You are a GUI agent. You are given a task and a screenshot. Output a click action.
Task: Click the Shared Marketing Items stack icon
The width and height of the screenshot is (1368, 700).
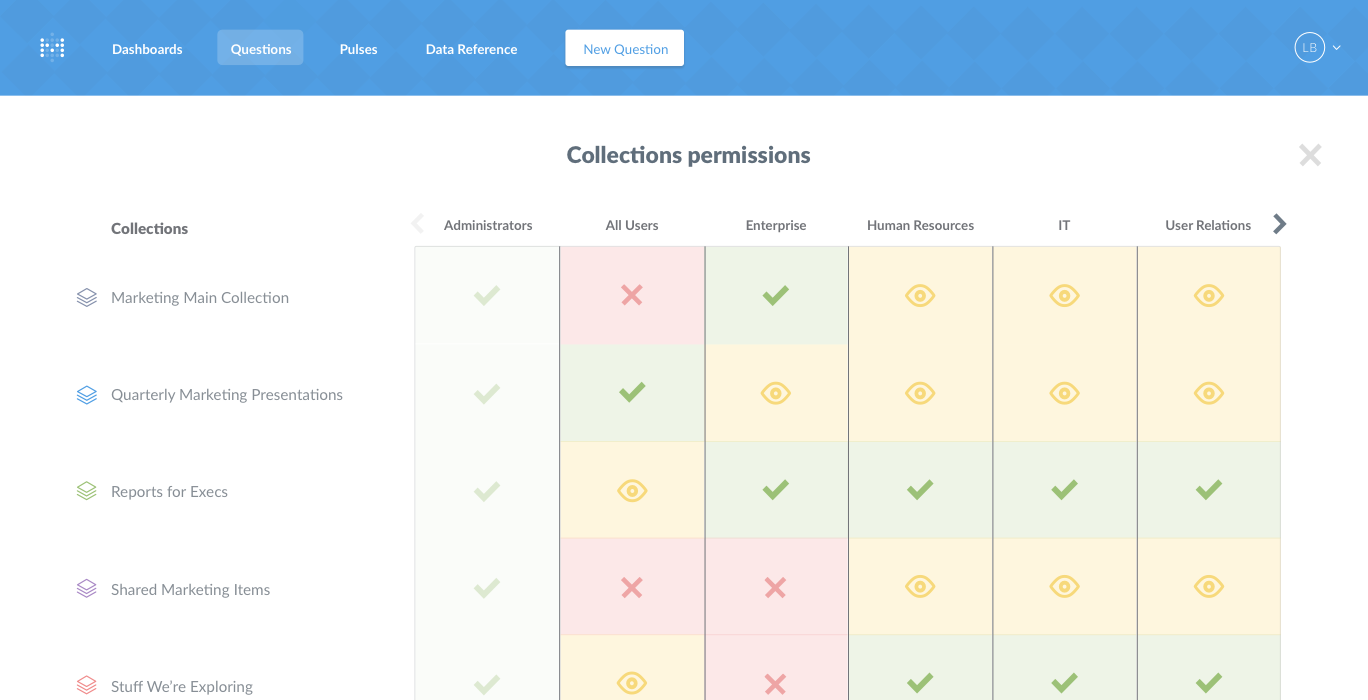87,589
